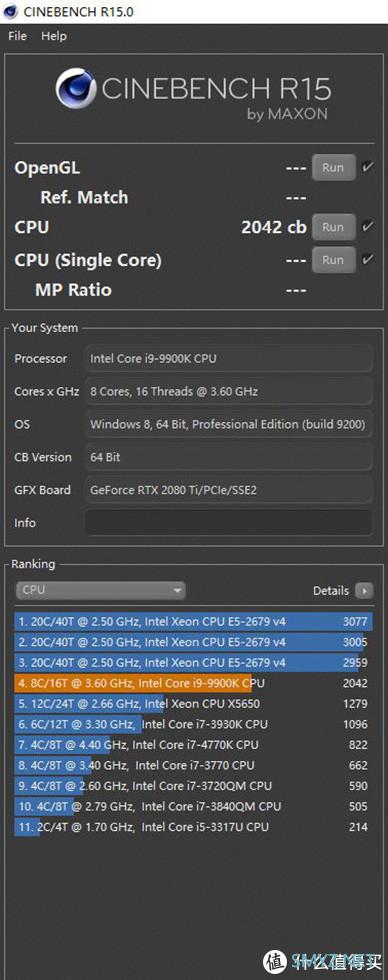This screenshot has height=980, width=388.
Task: Click the empty Info input field
Action: pos(229,522)
